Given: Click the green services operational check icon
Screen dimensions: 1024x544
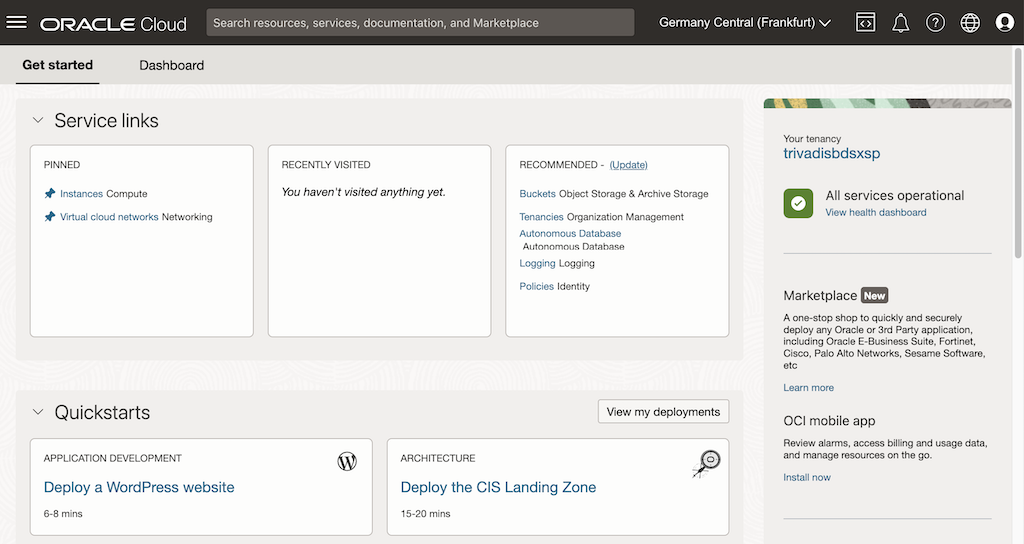Looking at the screenshot, I should pyautogui.click(x=798, y=203).
